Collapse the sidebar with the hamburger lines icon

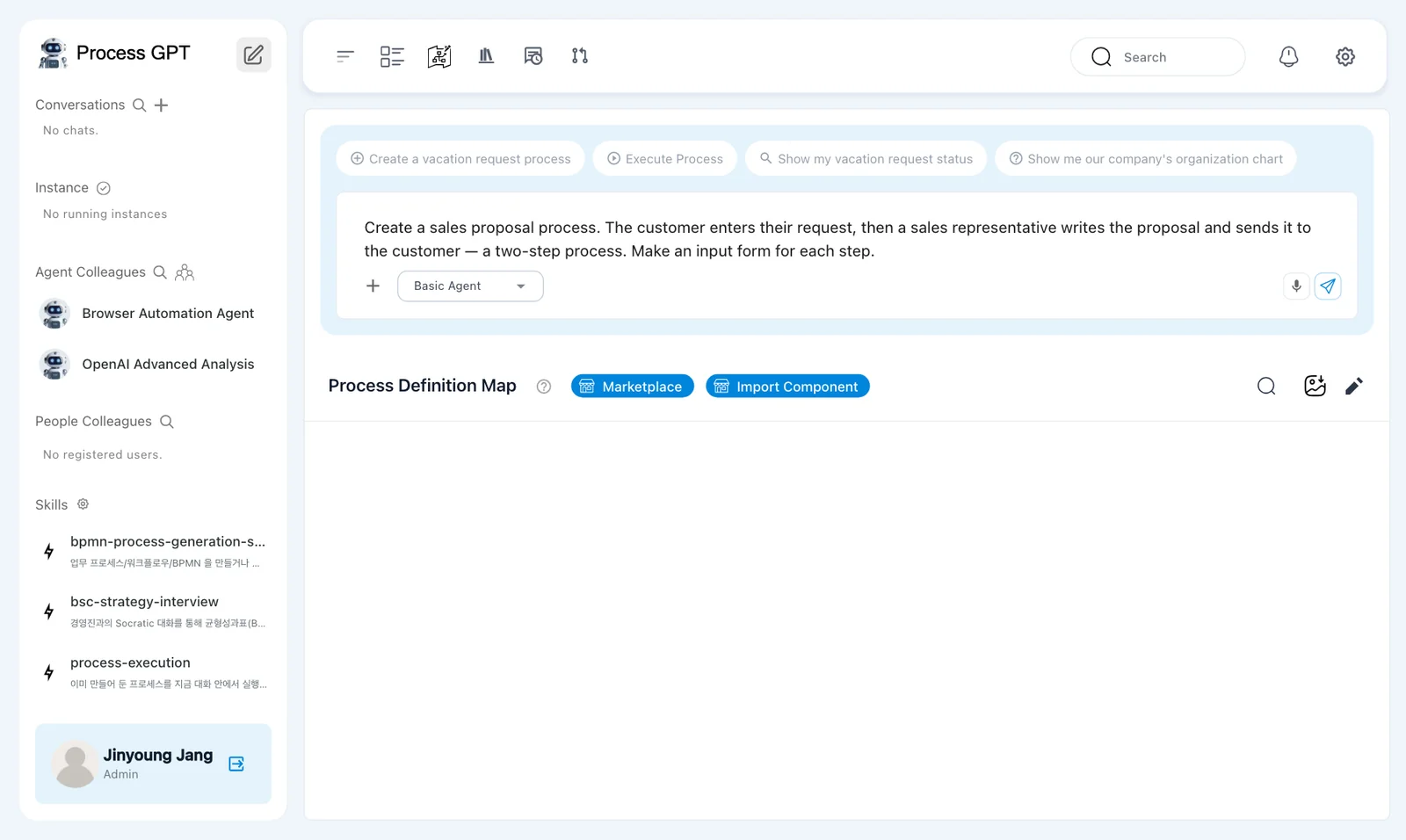[345, 56]
